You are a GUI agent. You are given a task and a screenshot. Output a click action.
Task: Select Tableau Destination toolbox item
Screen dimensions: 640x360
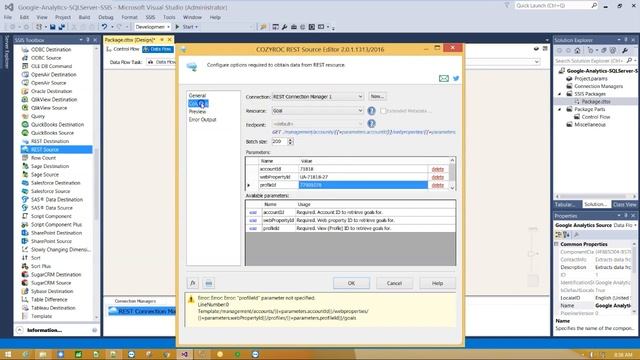[53, 308]
